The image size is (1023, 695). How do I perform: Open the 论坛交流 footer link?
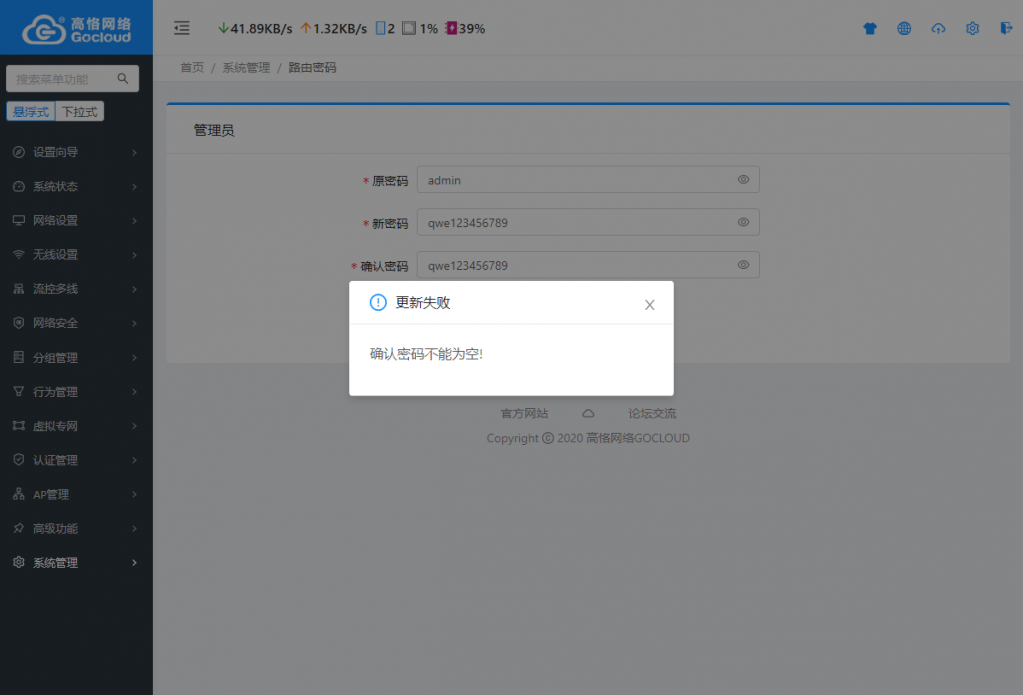tap(652, 413)
